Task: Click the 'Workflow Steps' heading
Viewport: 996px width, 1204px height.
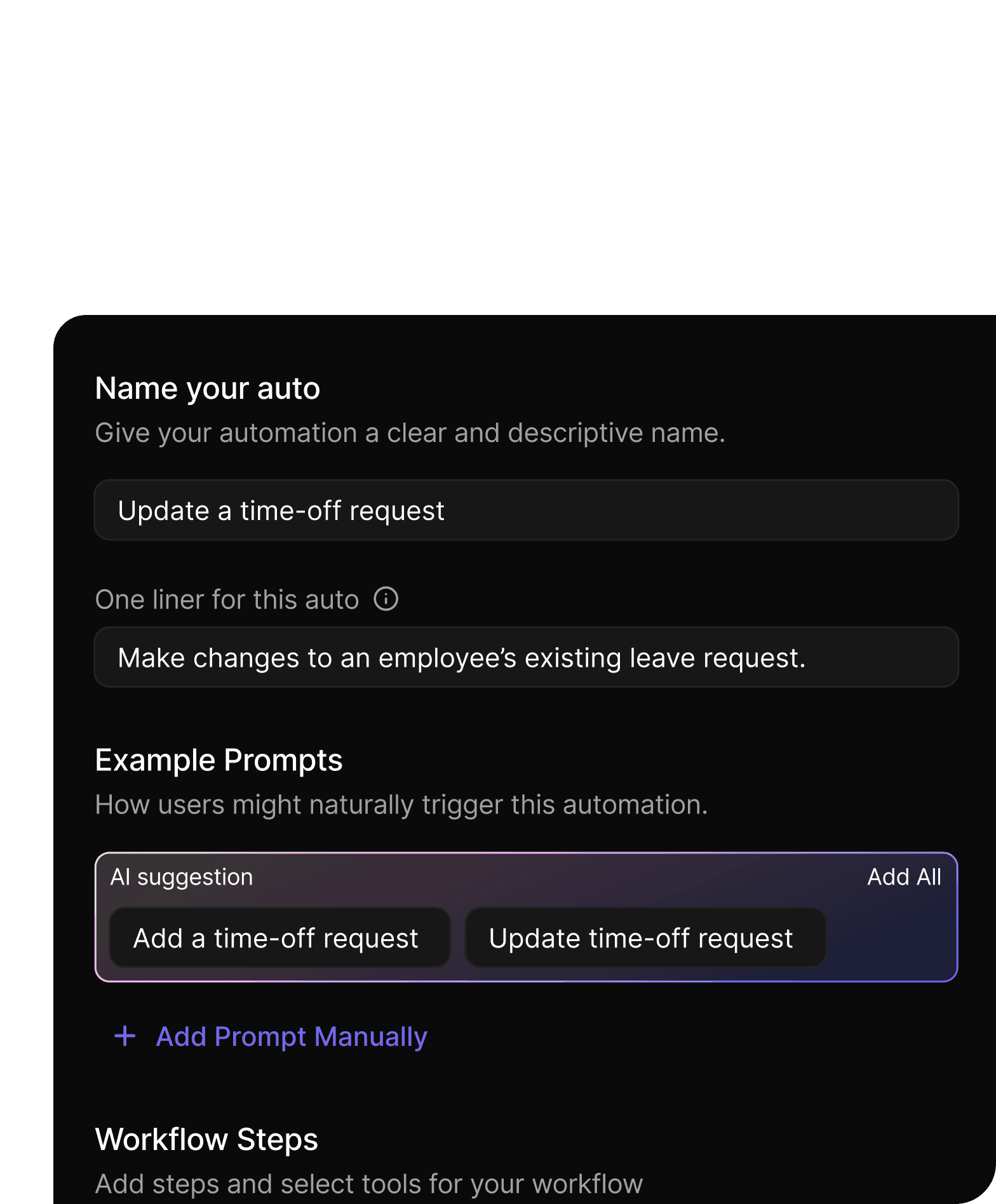Action: (206, 1139)
